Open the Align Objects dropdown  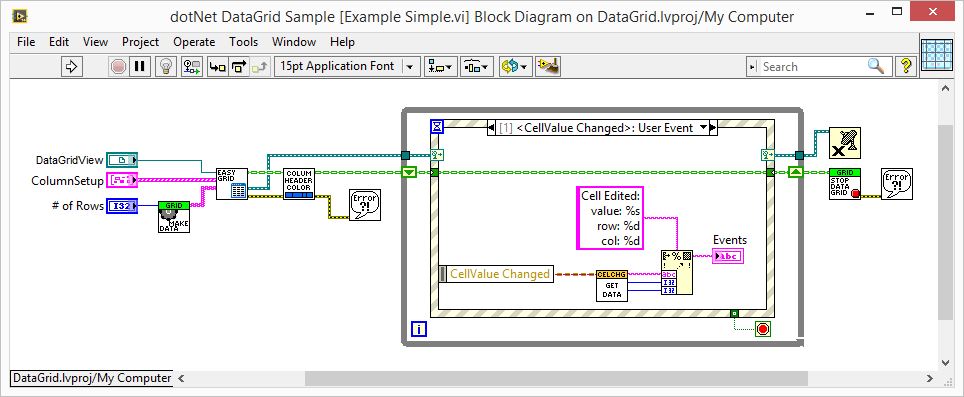(x=441, y=66)
